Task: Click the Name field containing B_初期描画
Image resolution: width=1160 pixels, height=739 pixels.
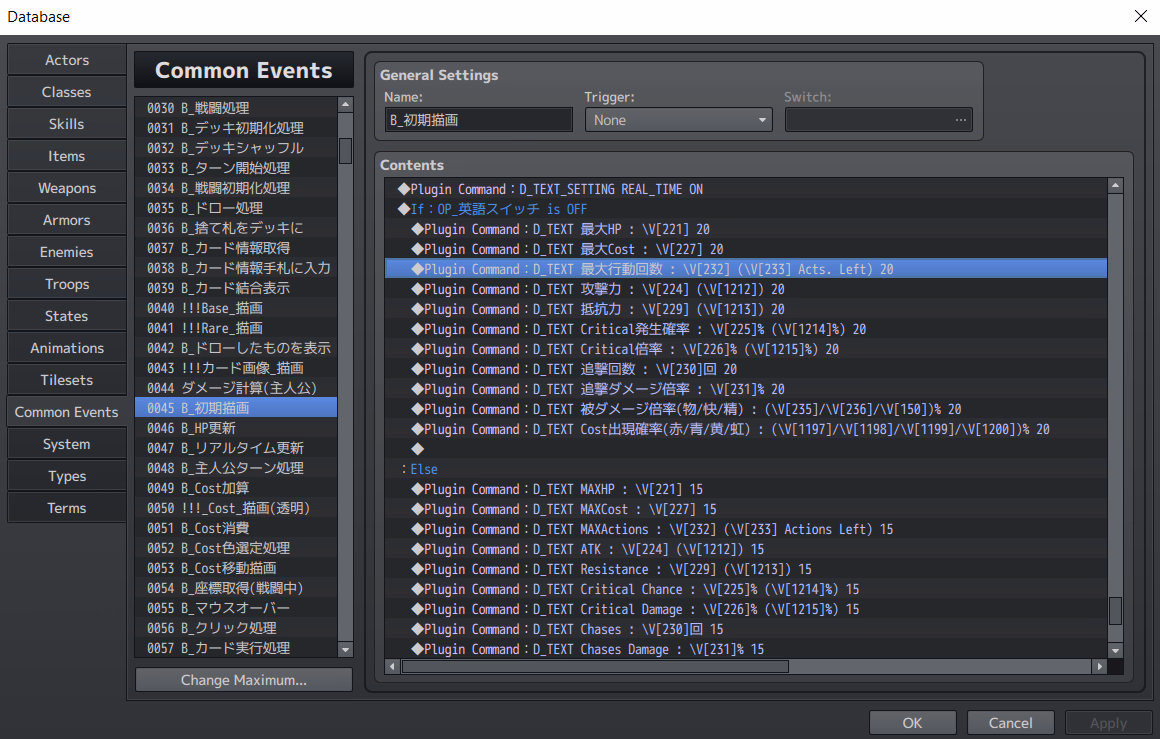Action: [x=478, y=120]
